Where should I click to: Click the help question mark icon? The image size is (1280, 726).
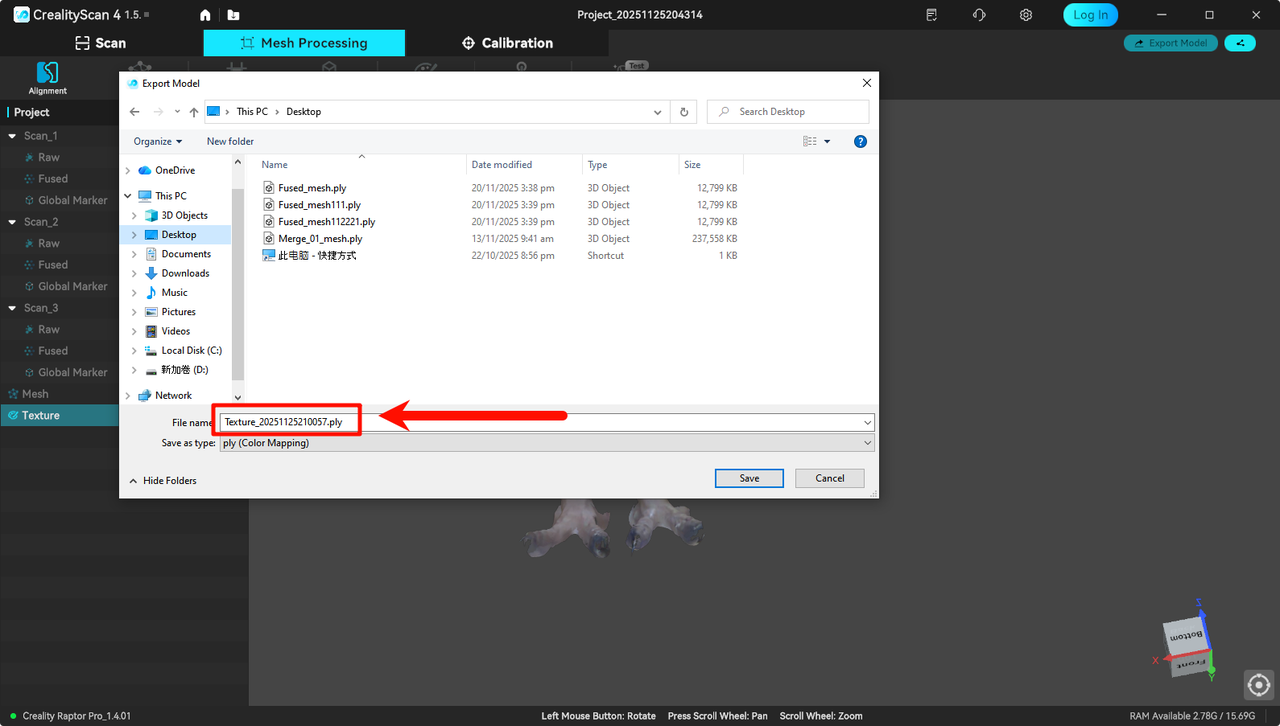pyautogui.click(x=860, y=142)
